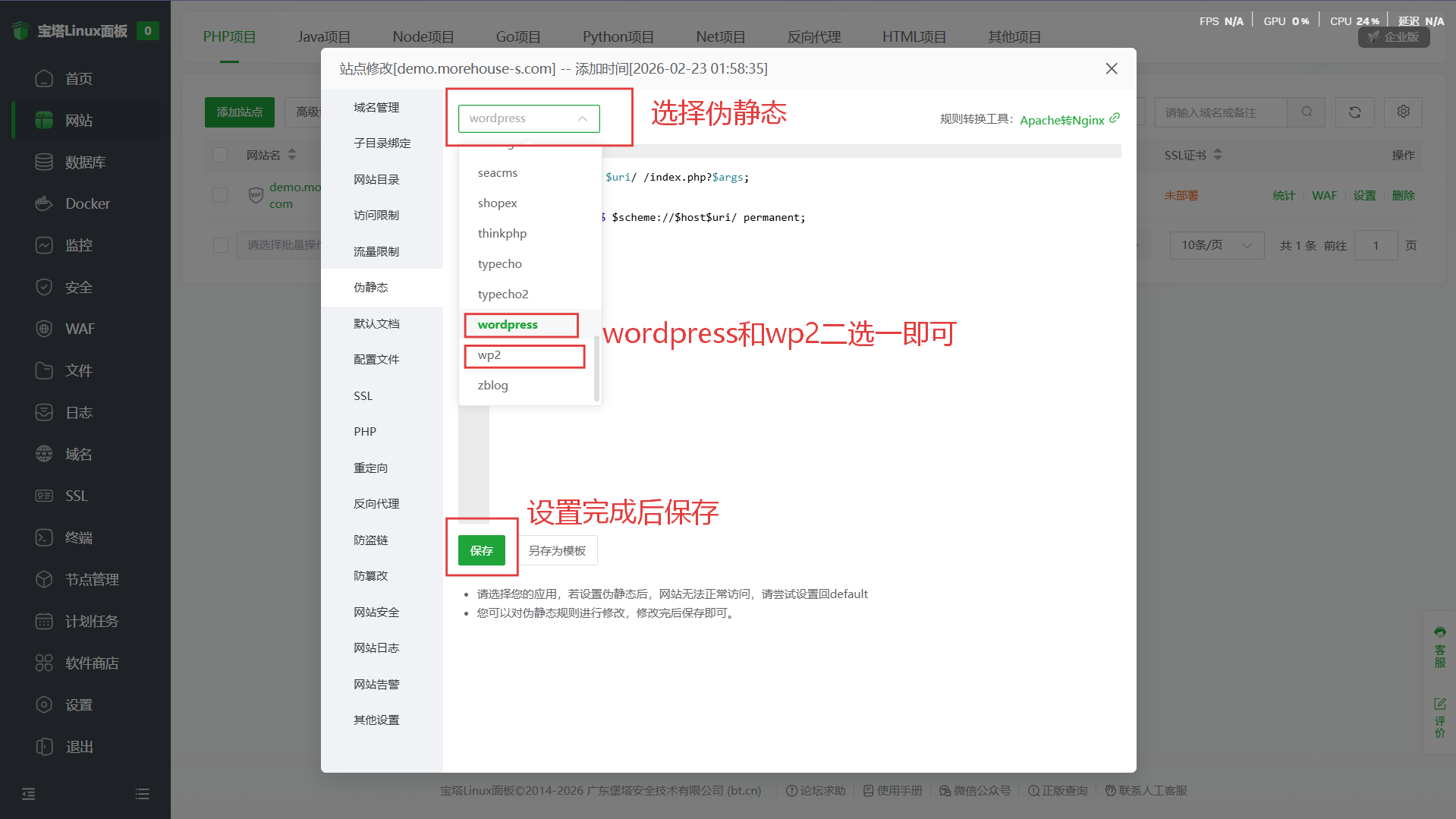Open the SSL section in site settings
The height and width of the screenshot is (819, 1456).
click(363, 395)
